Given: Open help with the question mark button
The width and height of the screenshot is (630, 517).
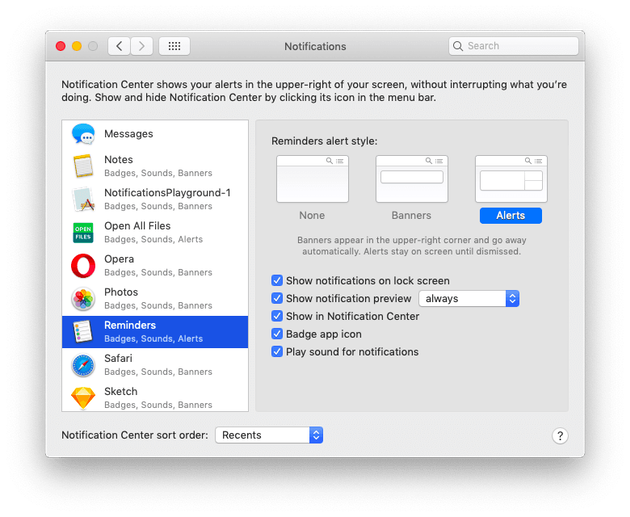Looking at the screenshot, I should pyautogui.click(x=560, y=435).
